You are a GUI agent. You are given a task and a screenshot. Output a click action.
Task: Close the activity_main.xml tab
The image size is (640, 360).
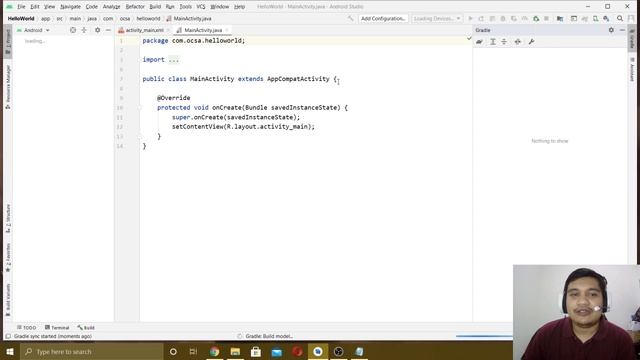(x=168, y=30)
